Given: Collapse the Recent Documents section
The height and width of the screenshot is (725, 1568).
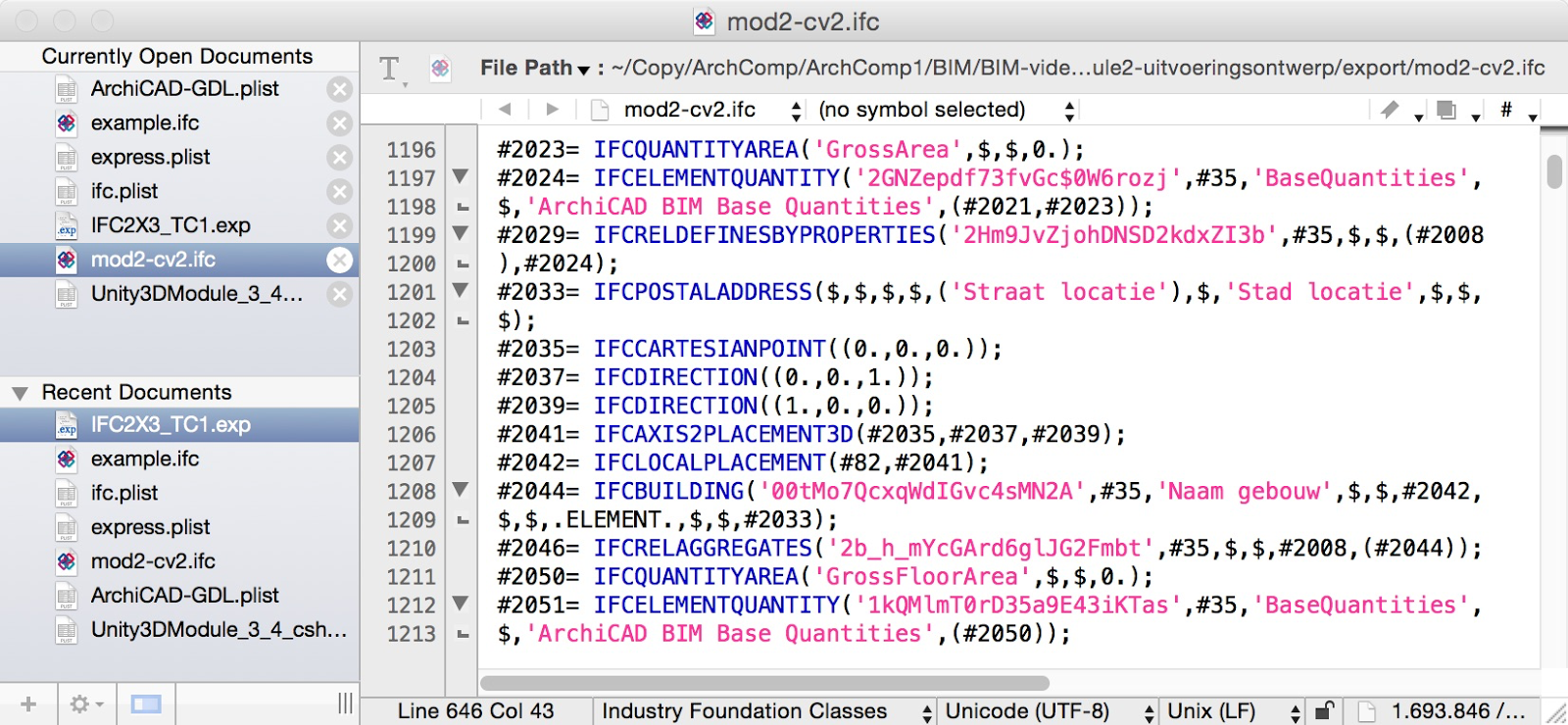Looking at the screenshot, I should coord(20,393).
